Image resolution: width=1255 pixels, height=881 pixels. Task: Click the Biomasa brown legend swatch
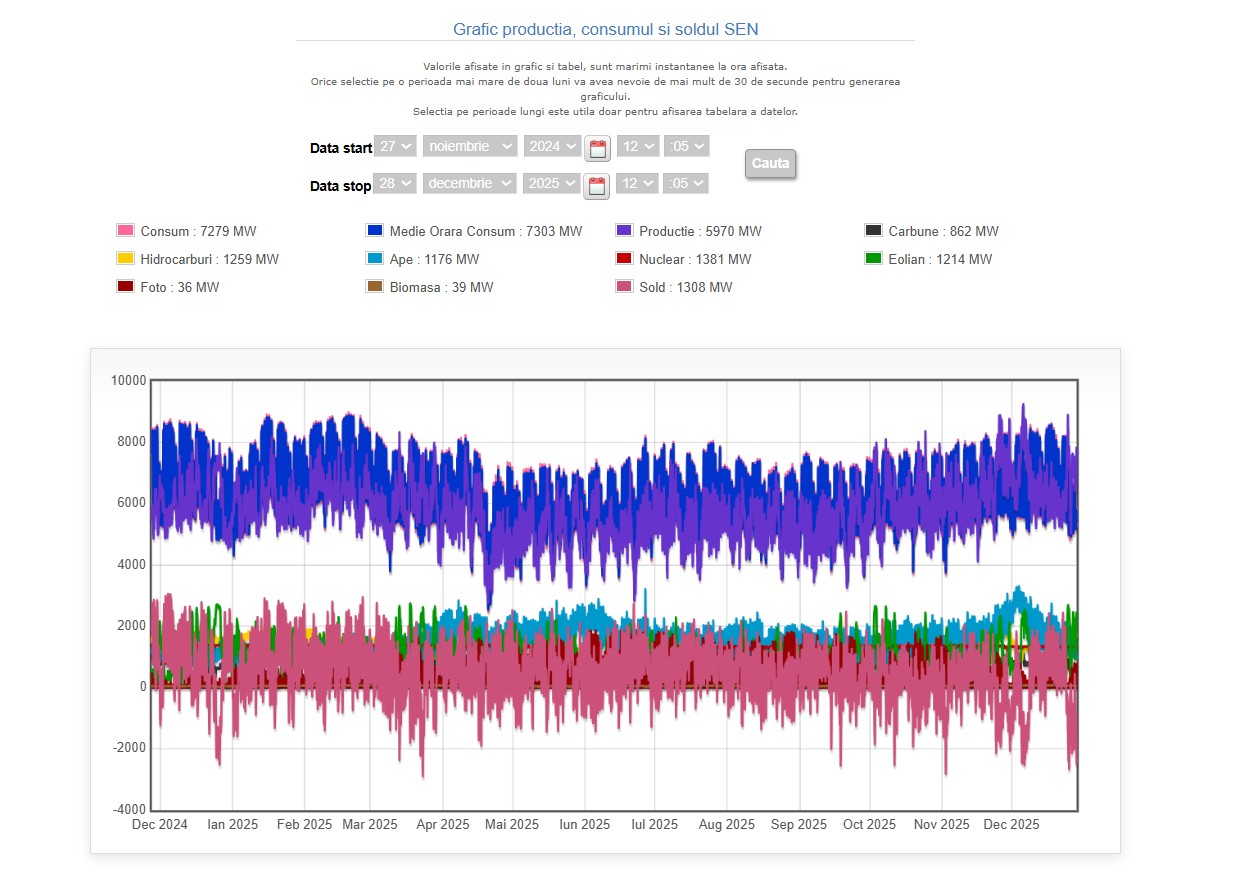pyautogui.click(x=375, y=287)
